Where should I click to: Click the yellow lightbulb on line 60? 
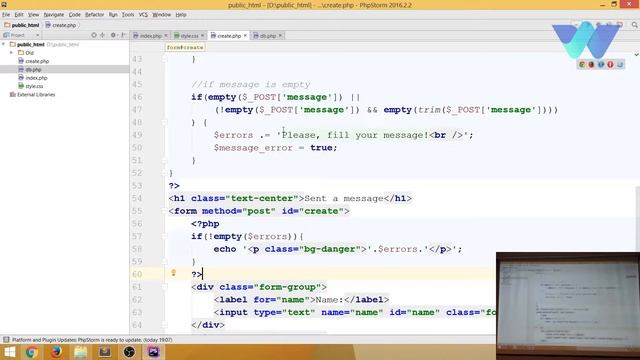pyautogui.click(x=173, y=273)
